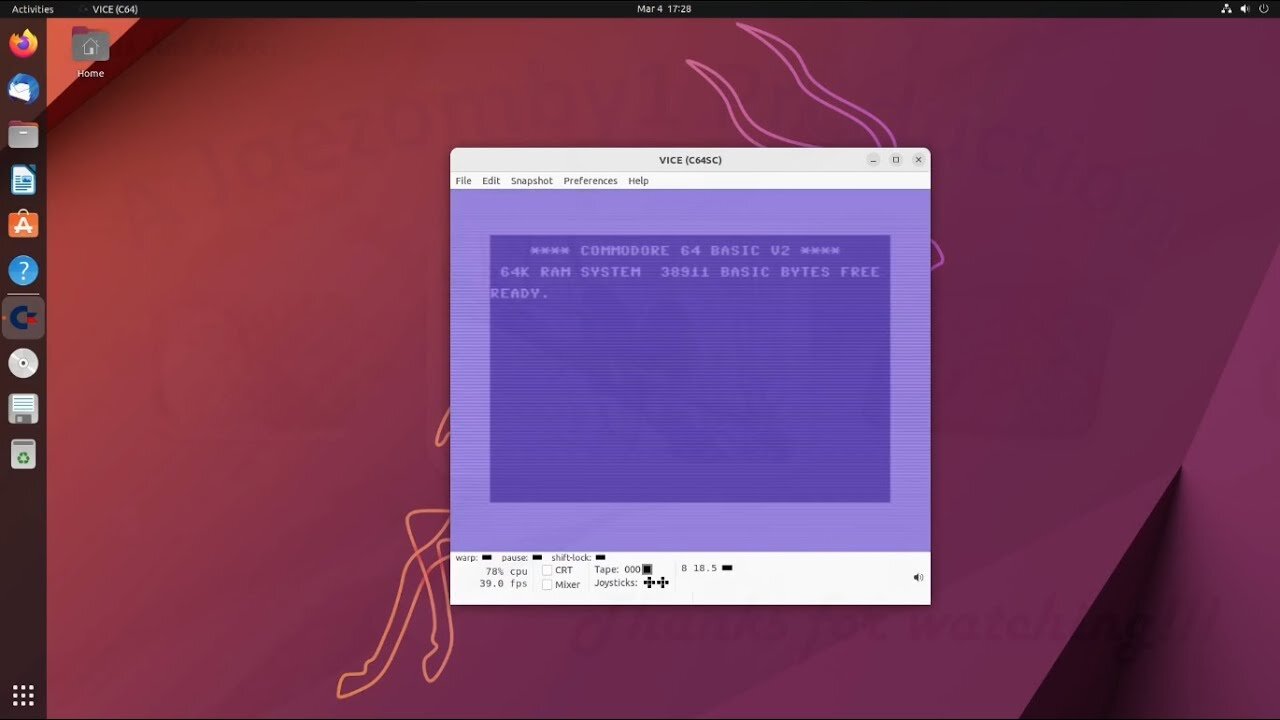Click the READY. prompt in emulator screen
Image resolution: width=1280 pixels, height=720 pixels.
[519, 293]
